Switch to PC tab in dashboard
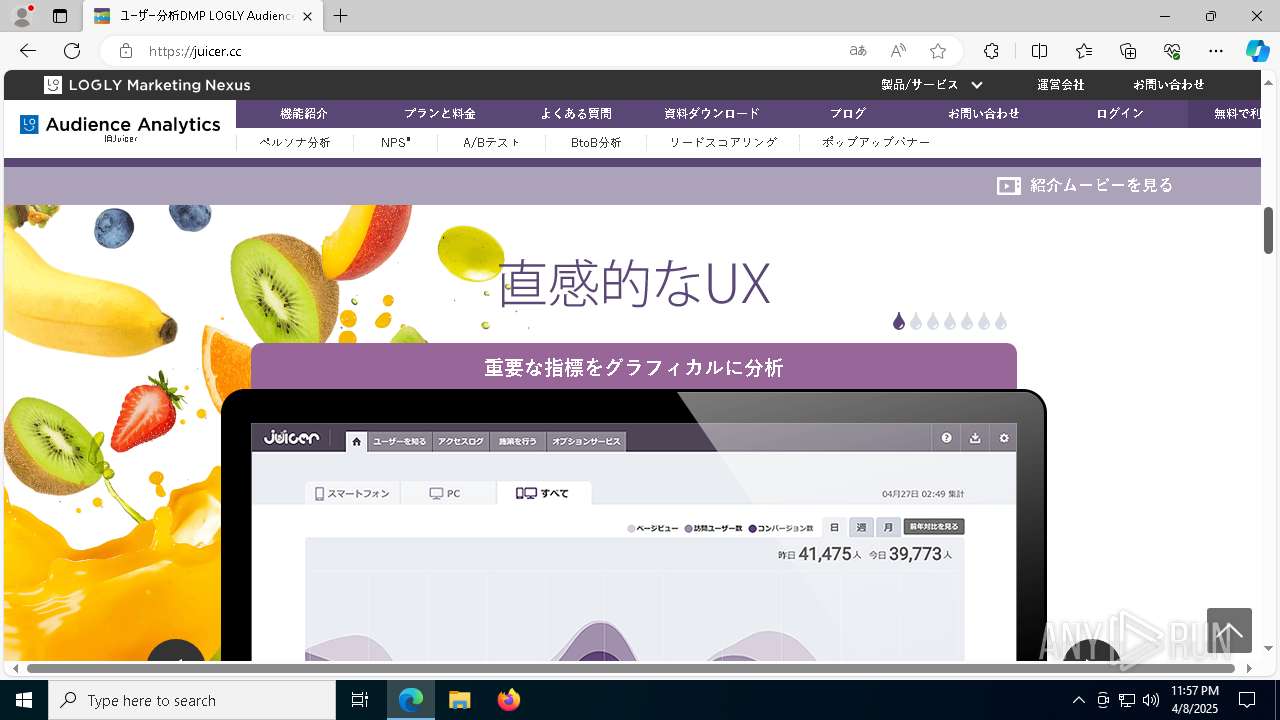The image size is (1280, 720). 447,493
